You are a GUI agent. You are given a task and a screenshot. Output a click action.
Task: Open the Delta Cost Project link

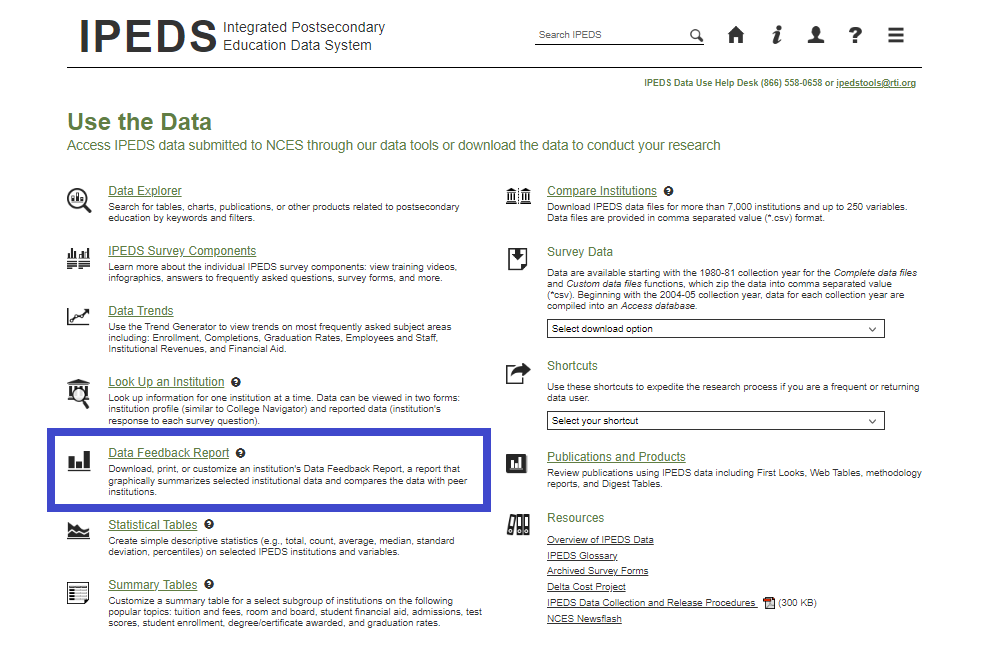[586, 587]
